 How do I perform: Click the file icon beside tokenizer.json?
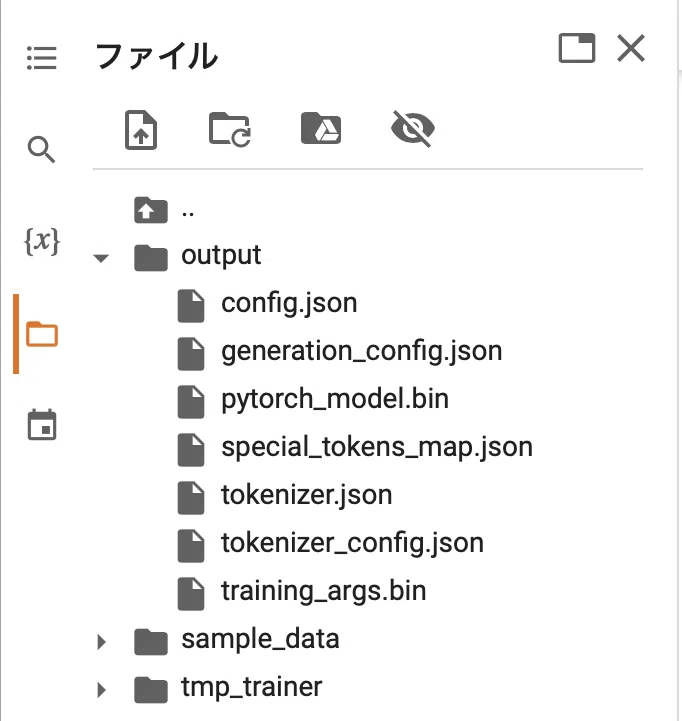click(191, 498)
